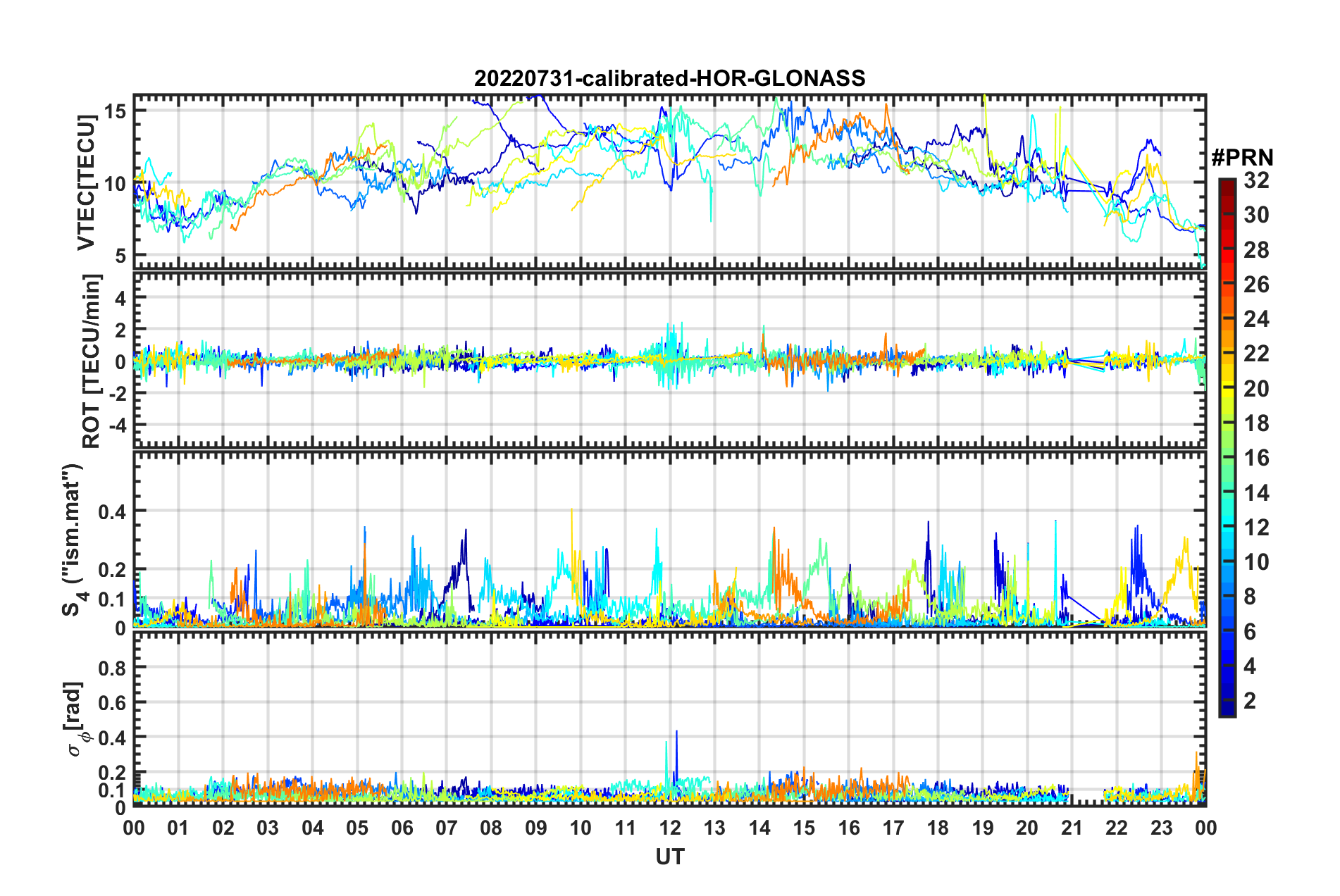1340x896 pixels.
Task: Click colorbar tick label "6"
Action: point(1250,632)
